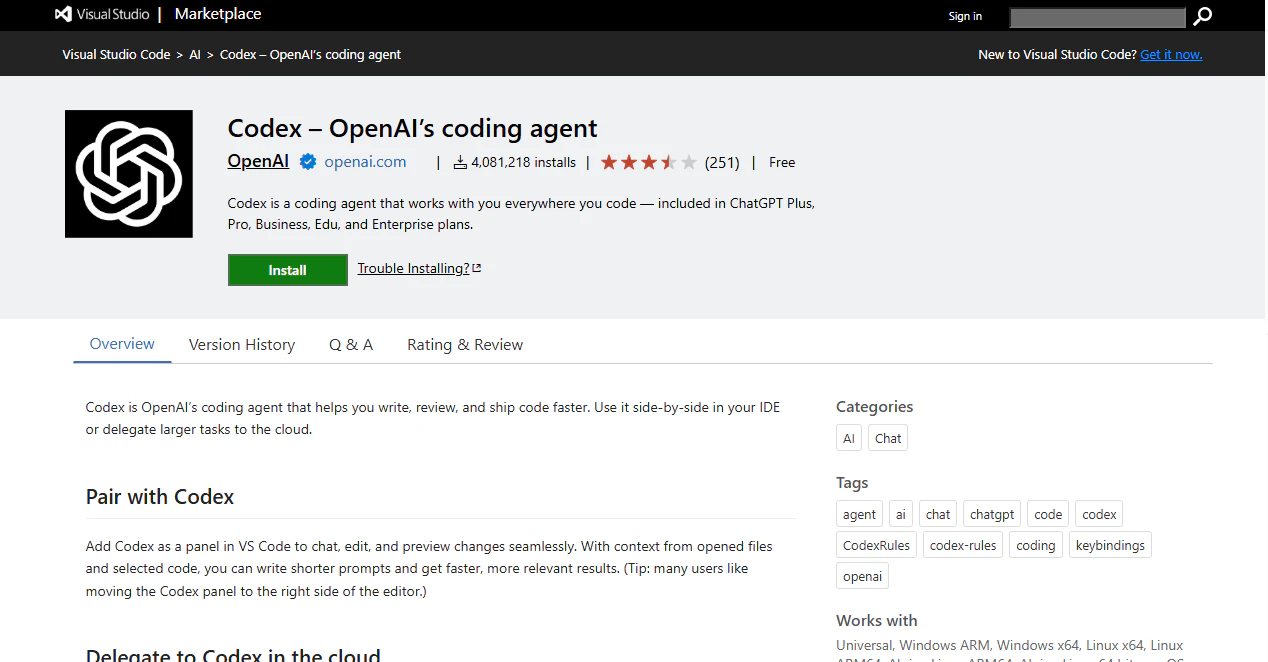This screenshot has height=662, width=1268.
Task: Click the external link icon beside Trouble Installing
Action: coord(477,268)
